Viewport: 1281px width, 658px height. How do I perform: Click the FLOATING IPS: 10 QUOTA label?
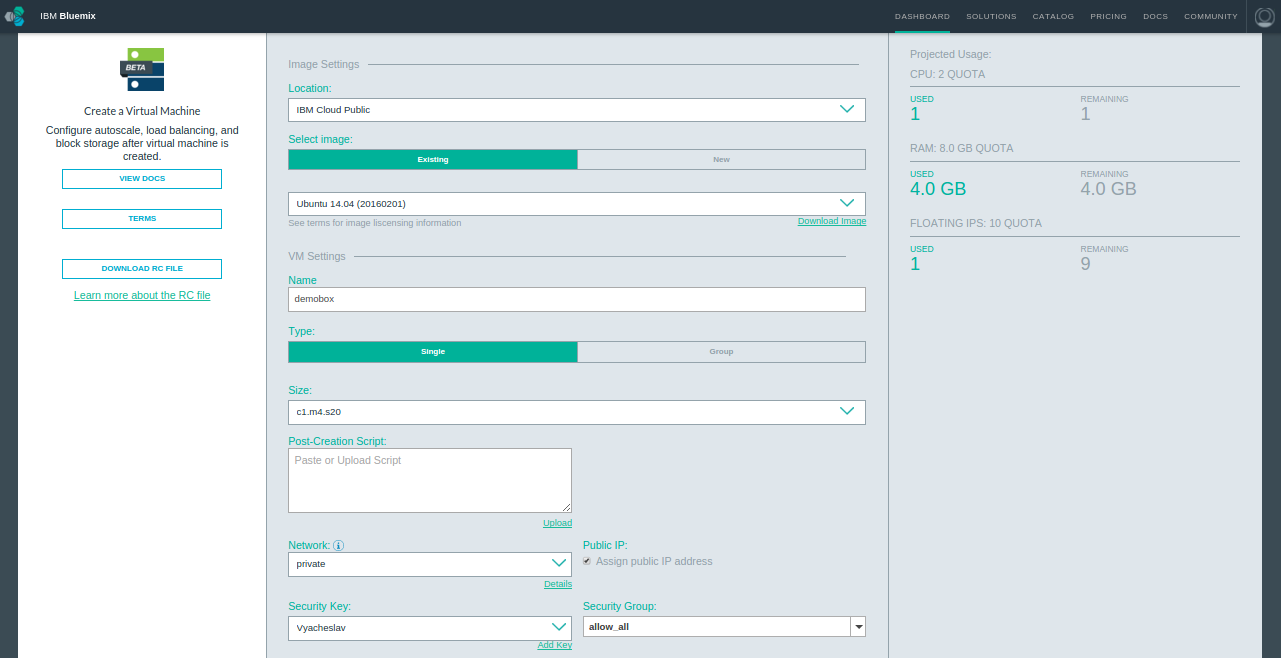click(x=976, y=223)
